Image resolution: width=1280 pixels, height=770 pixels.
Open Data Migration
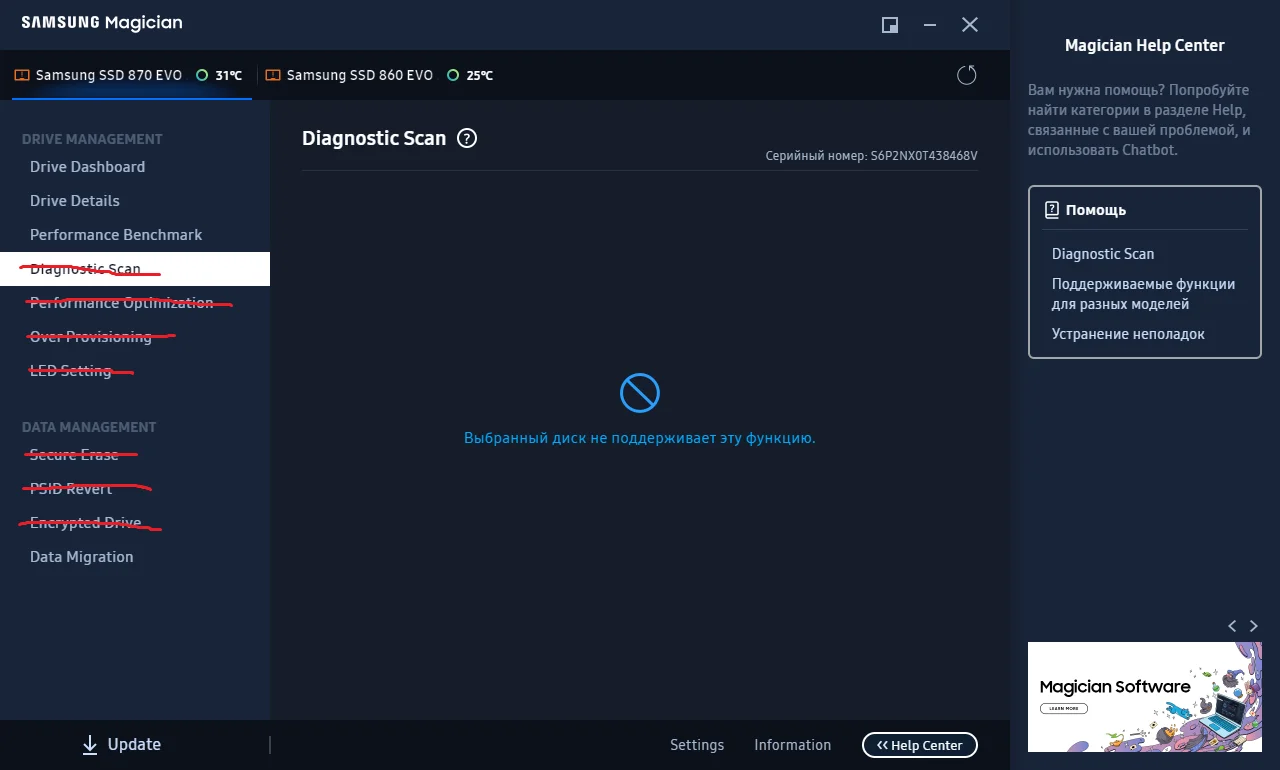[82, 557]
